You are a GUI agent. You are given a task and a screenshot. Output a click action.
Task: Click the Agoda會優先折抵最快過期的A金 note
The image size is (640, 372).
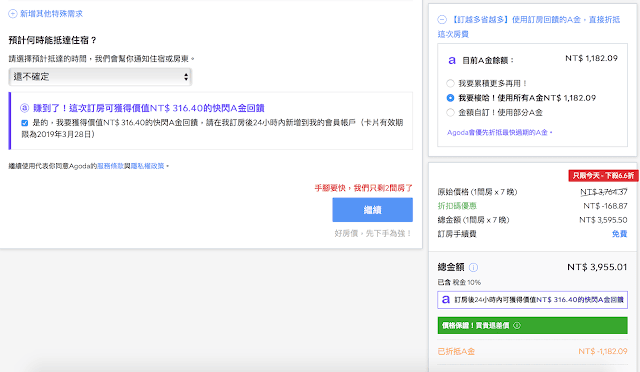(x=500, y=132)
